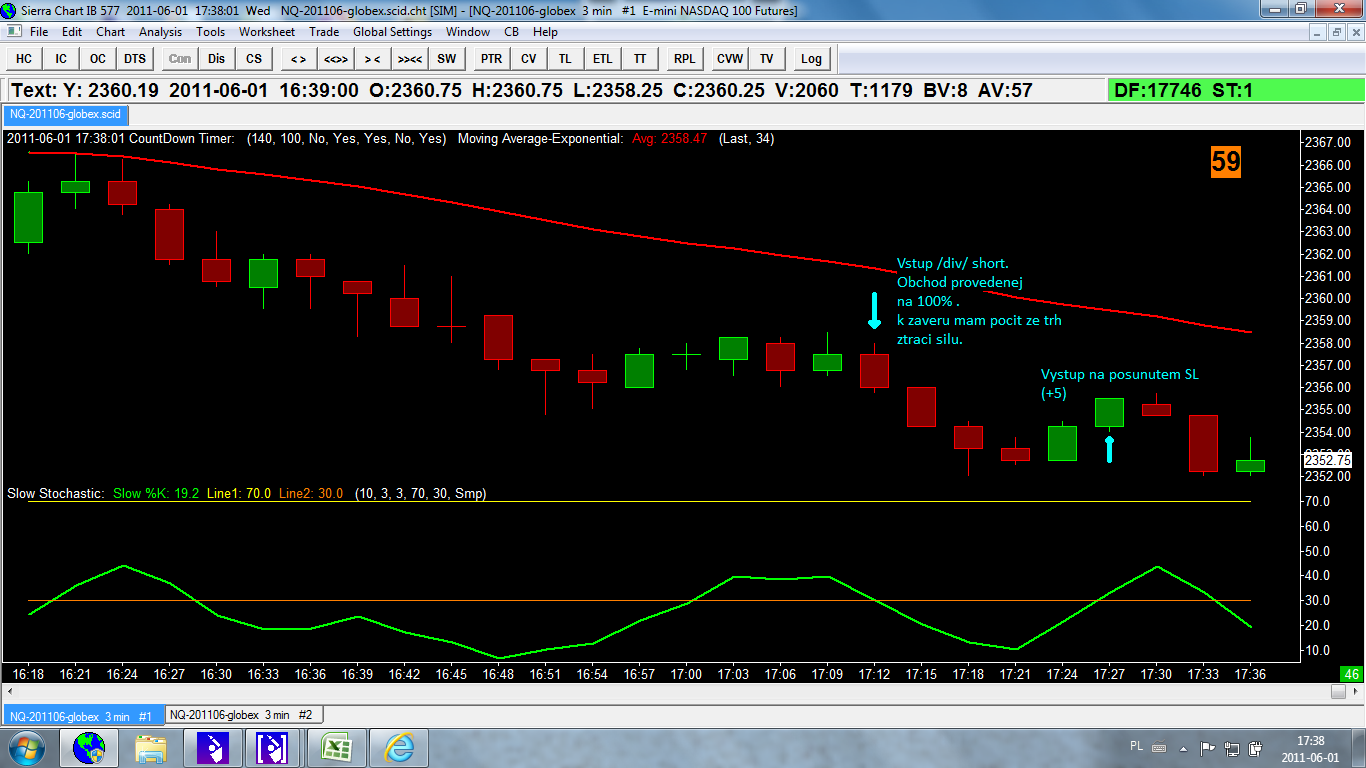1366x768 pixels.
Task: Open the Tools menu
Action: pyautogui.click(x=210, y=31)
